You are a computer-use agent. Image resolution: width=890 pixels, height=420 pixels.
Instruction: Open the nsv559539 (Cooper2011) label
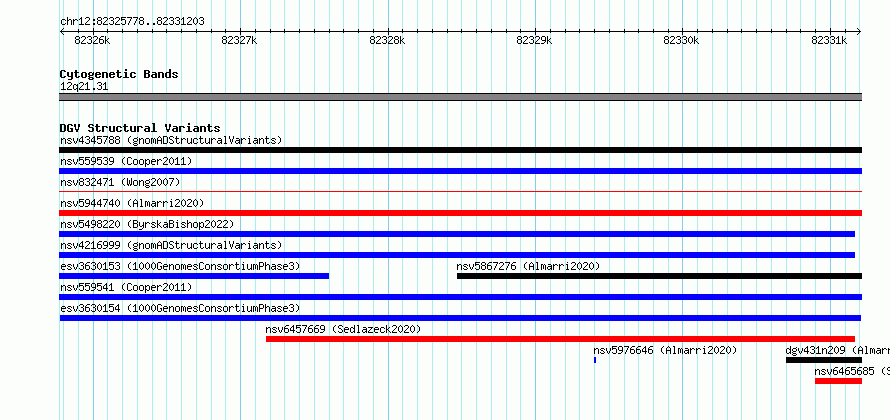tap(126, 161)
